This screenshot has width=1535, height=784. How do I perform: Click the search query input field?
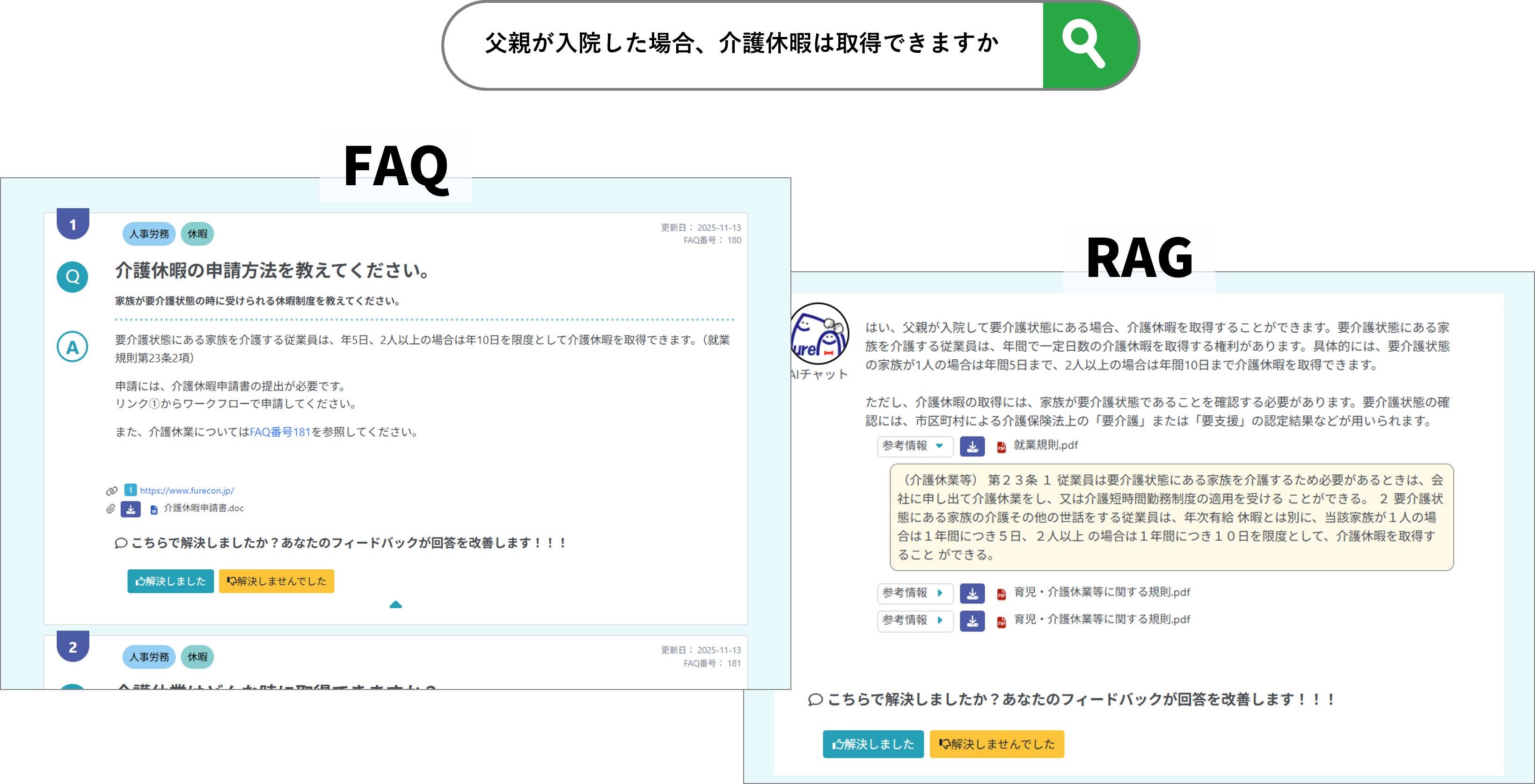pyautogui.click(x=742, y=45)
